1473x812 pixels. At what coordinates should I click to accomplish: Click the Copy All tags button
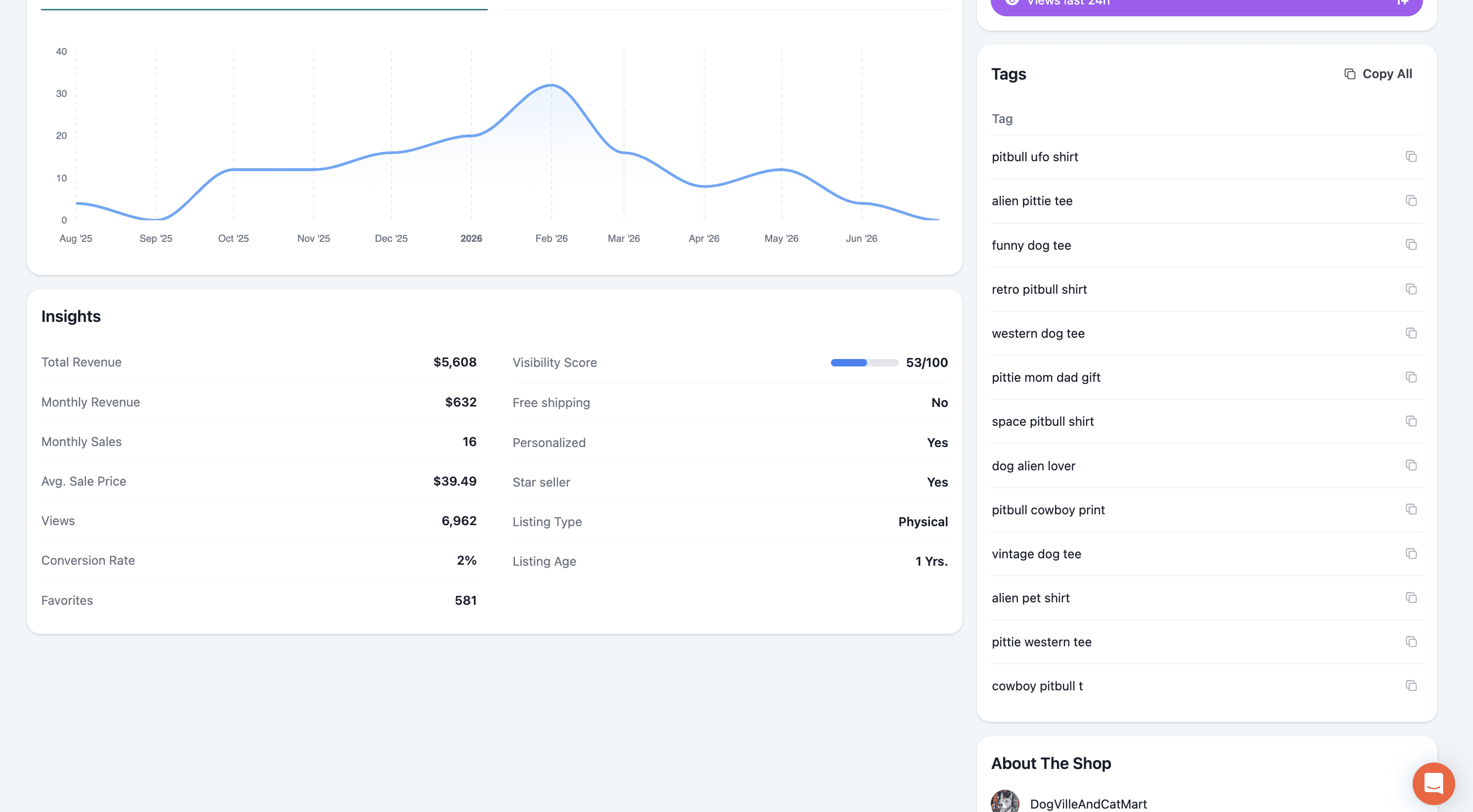[x=1378, y=74]
